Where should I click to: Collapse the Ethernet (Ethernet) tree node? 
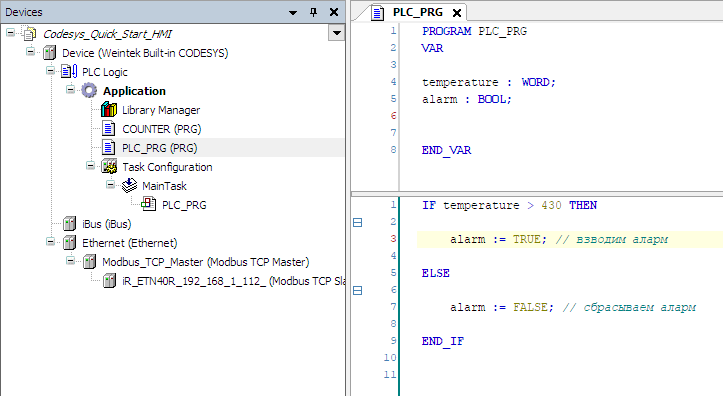pos(50,242)
